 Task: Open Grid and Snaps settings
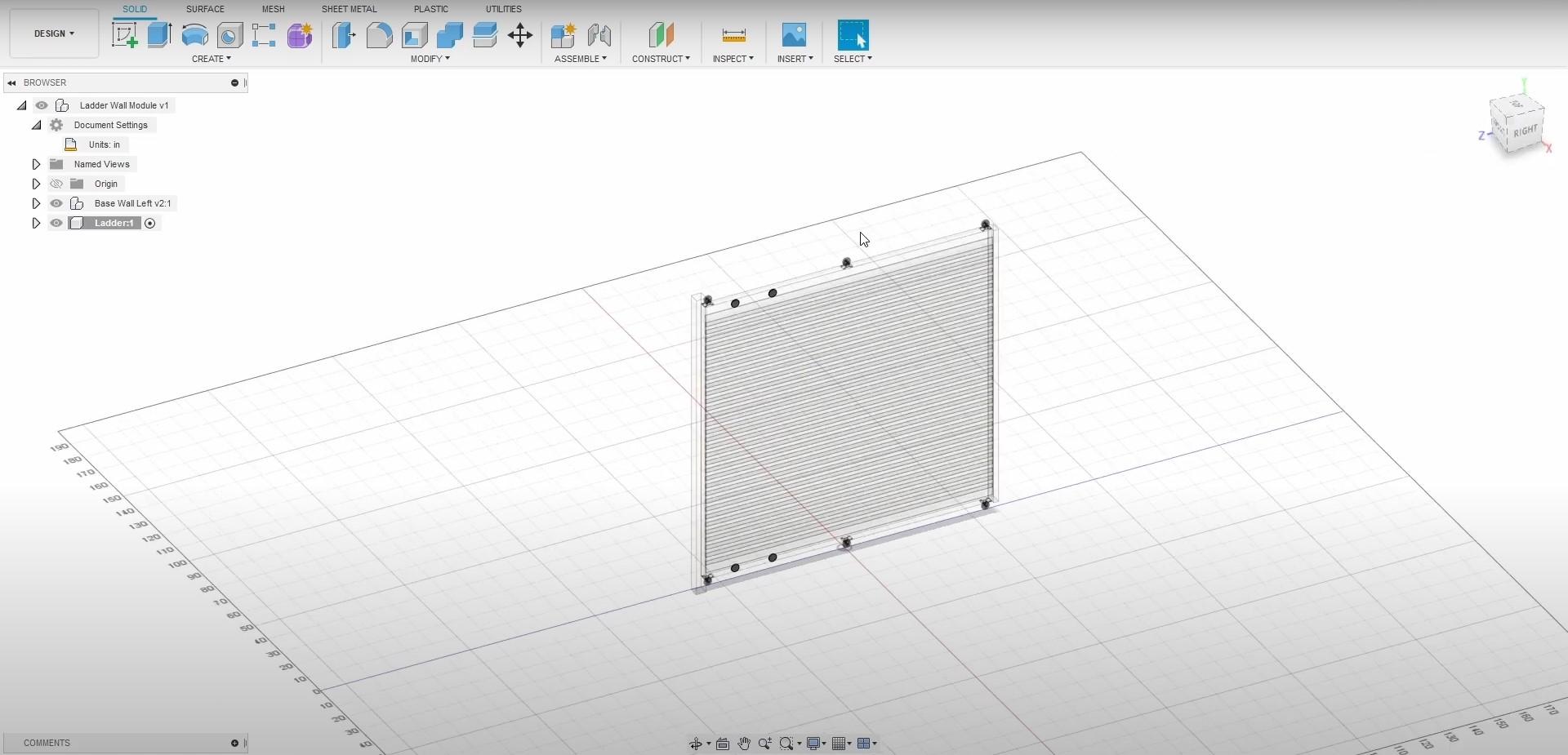[x=839, y=744]
